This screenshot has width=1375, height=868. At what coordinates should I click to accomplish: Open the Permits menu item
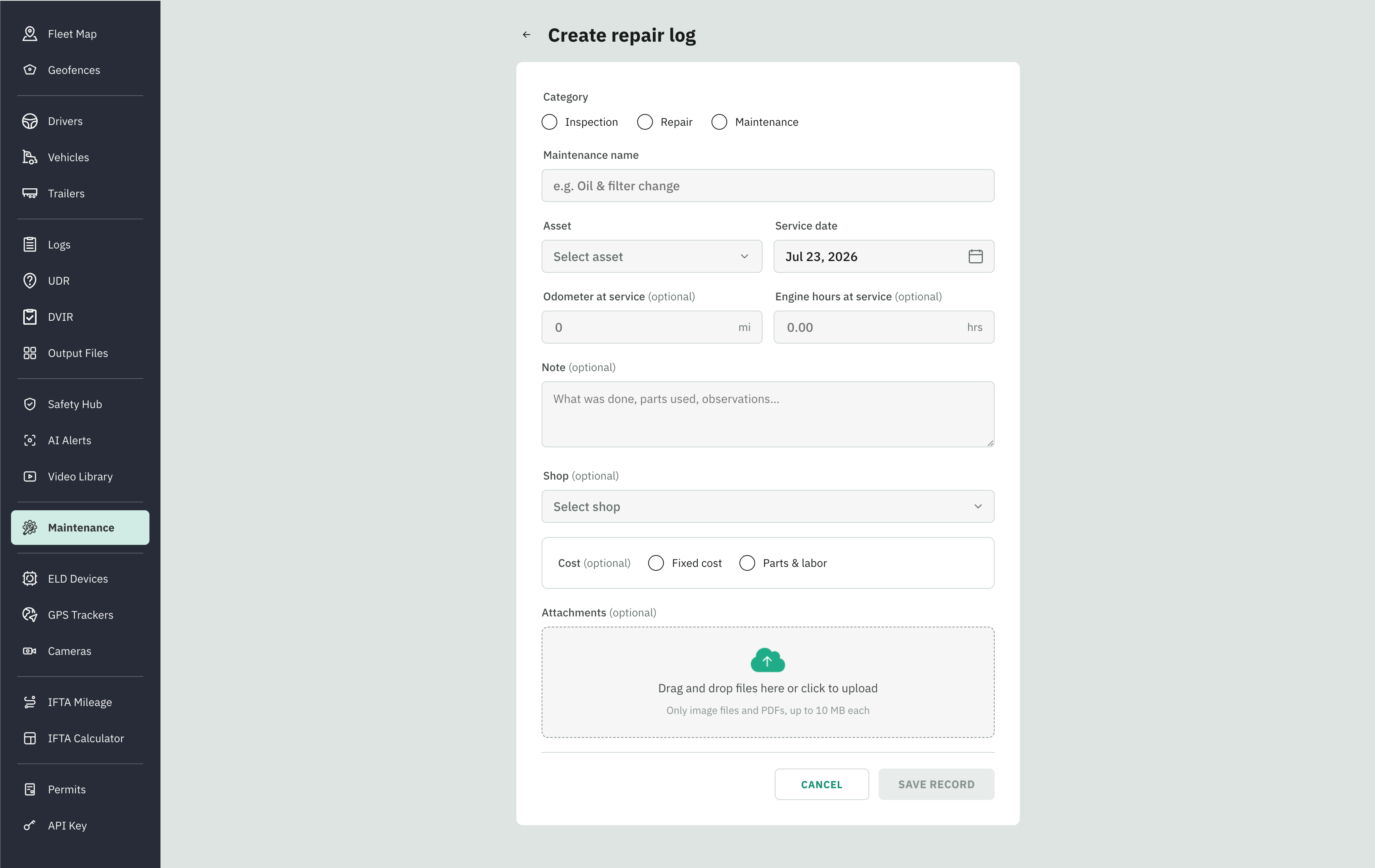click(x=80, y=789)
